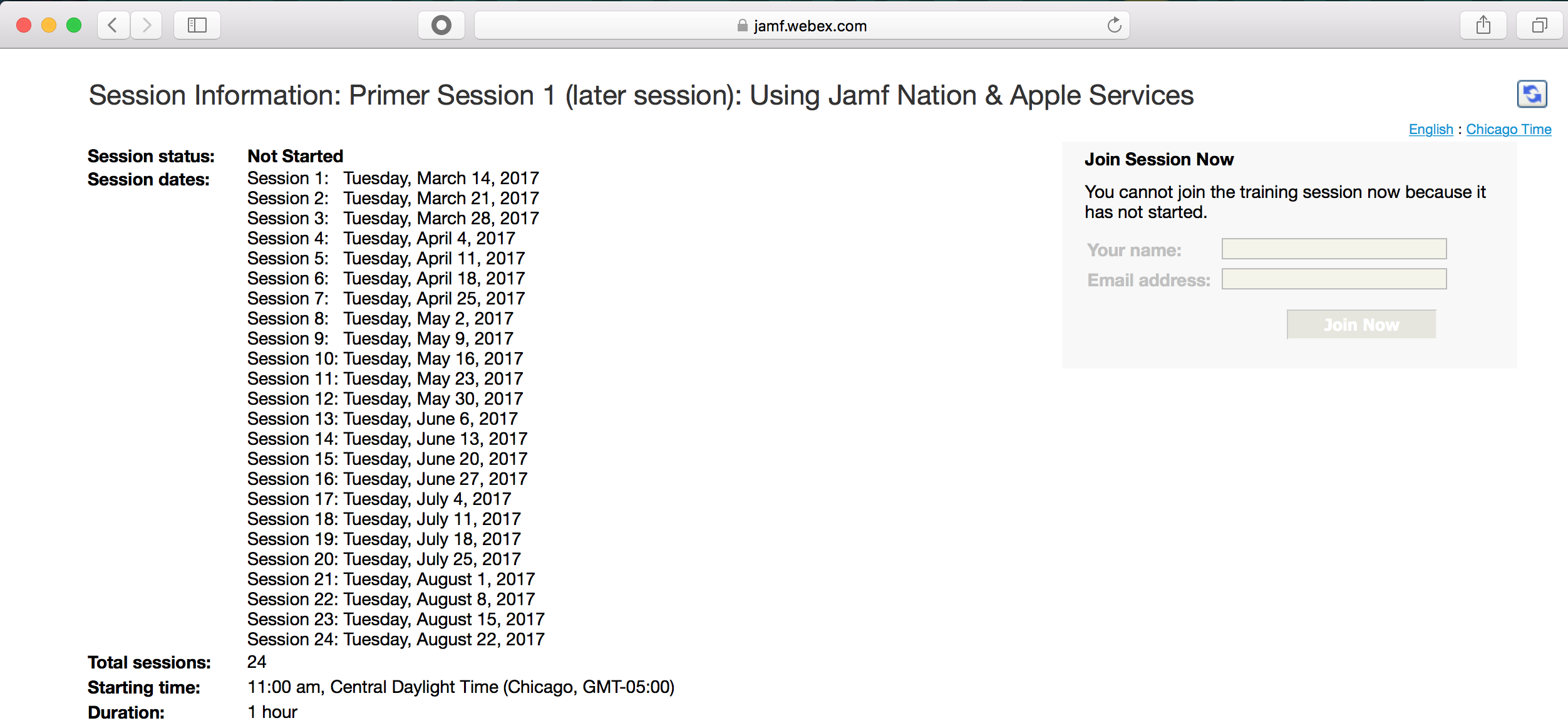This screenshot has width=1568, height=723.
Task: Focus the Email address field
Action: (1334, 279)
